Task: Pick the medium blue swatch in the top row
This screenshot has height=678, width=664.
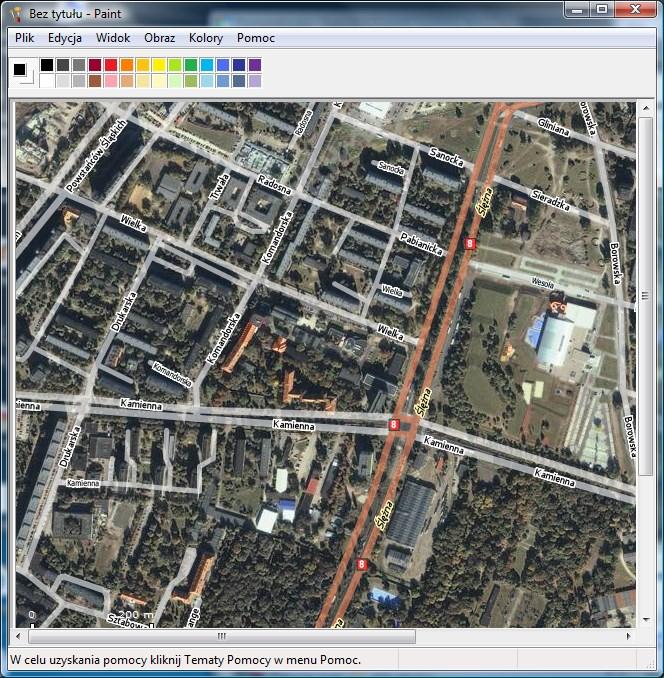Action: pyautogui.click(x=223, y=65)
